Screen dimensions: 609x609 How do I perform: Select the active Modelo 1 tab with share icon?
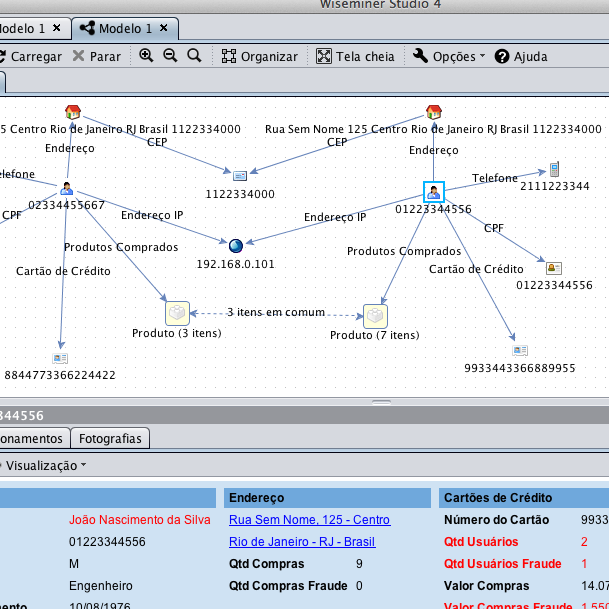click(x=125, y=28)
